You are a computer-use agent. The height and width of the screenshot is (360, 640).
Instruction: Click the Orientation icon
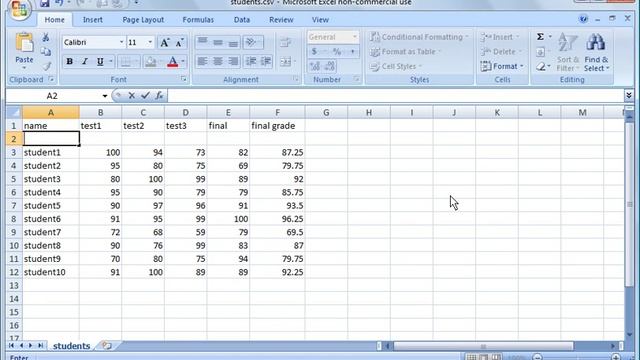[x=251, y=42]
